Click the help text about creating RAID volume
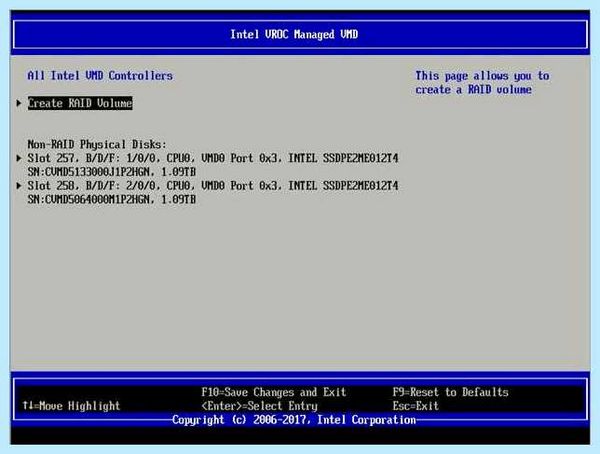 point(483,82)
